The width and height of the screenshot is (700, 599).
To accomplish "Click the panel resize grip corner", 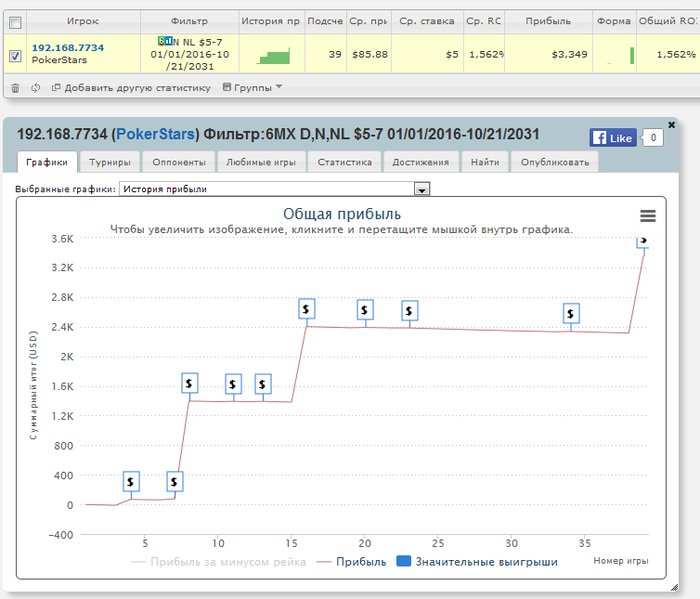I will 674,587.
